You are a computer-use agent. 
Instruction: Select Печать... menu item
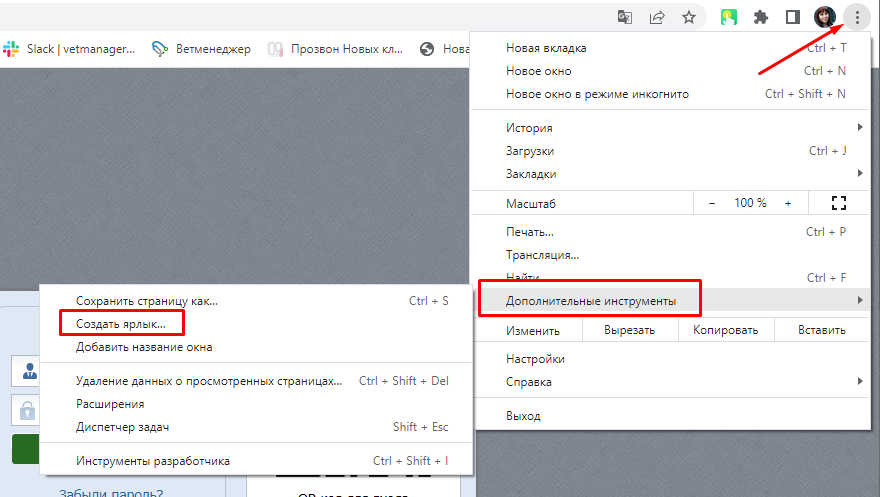pyautogui.click(x=671, y=232)
